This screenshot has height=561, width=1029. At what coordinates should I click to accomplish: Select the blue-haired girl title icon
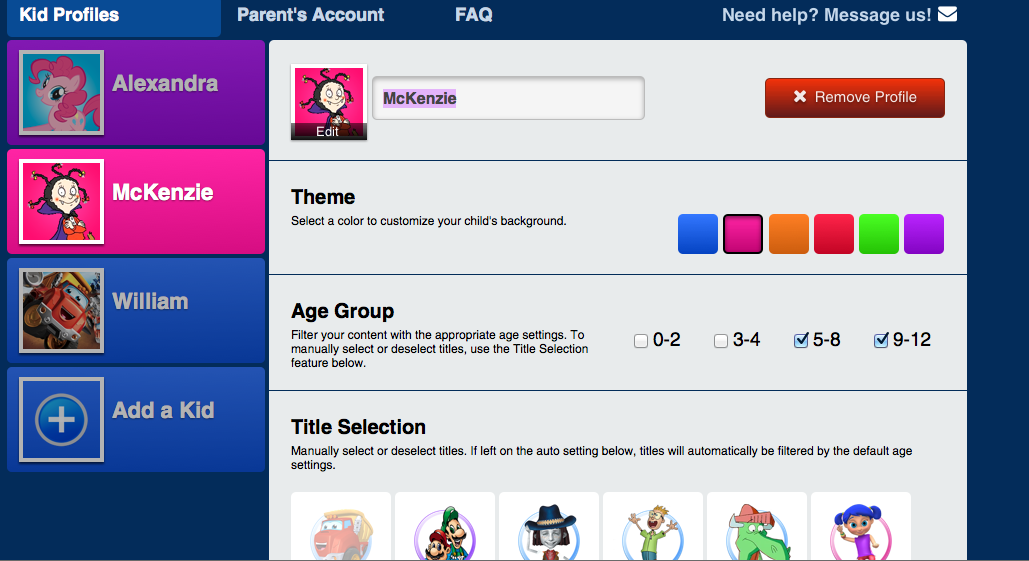pyautogui.click(x=860, y=530)
